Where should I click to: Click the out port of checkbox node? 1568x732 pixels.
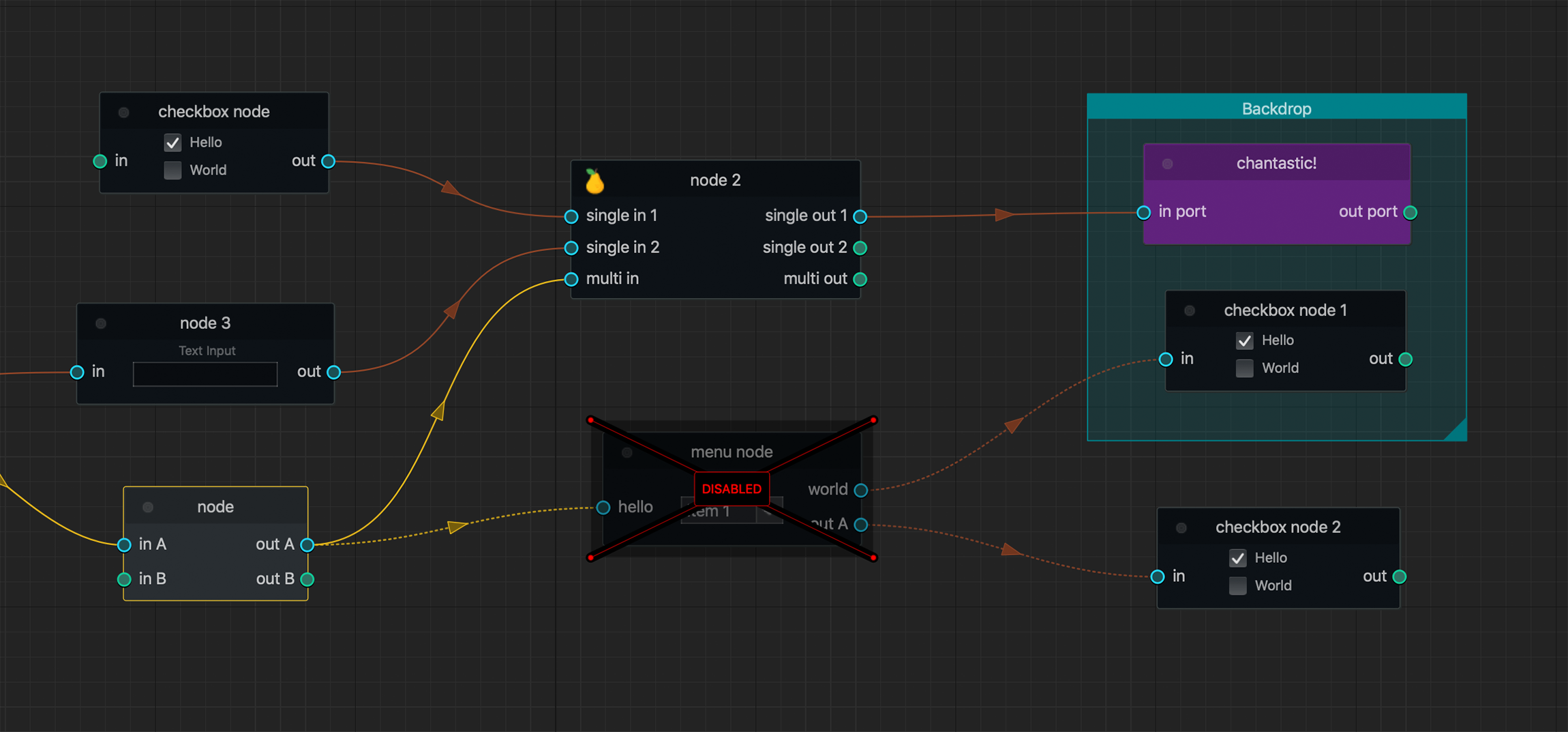point(328,161)
